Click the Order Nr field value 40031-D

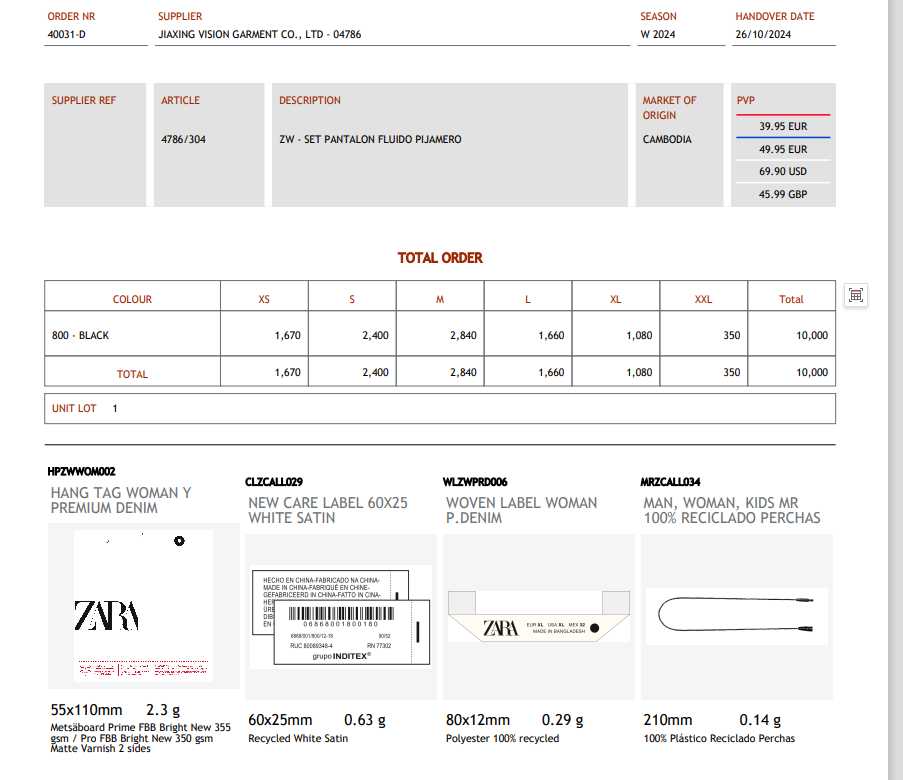point(67,34)
